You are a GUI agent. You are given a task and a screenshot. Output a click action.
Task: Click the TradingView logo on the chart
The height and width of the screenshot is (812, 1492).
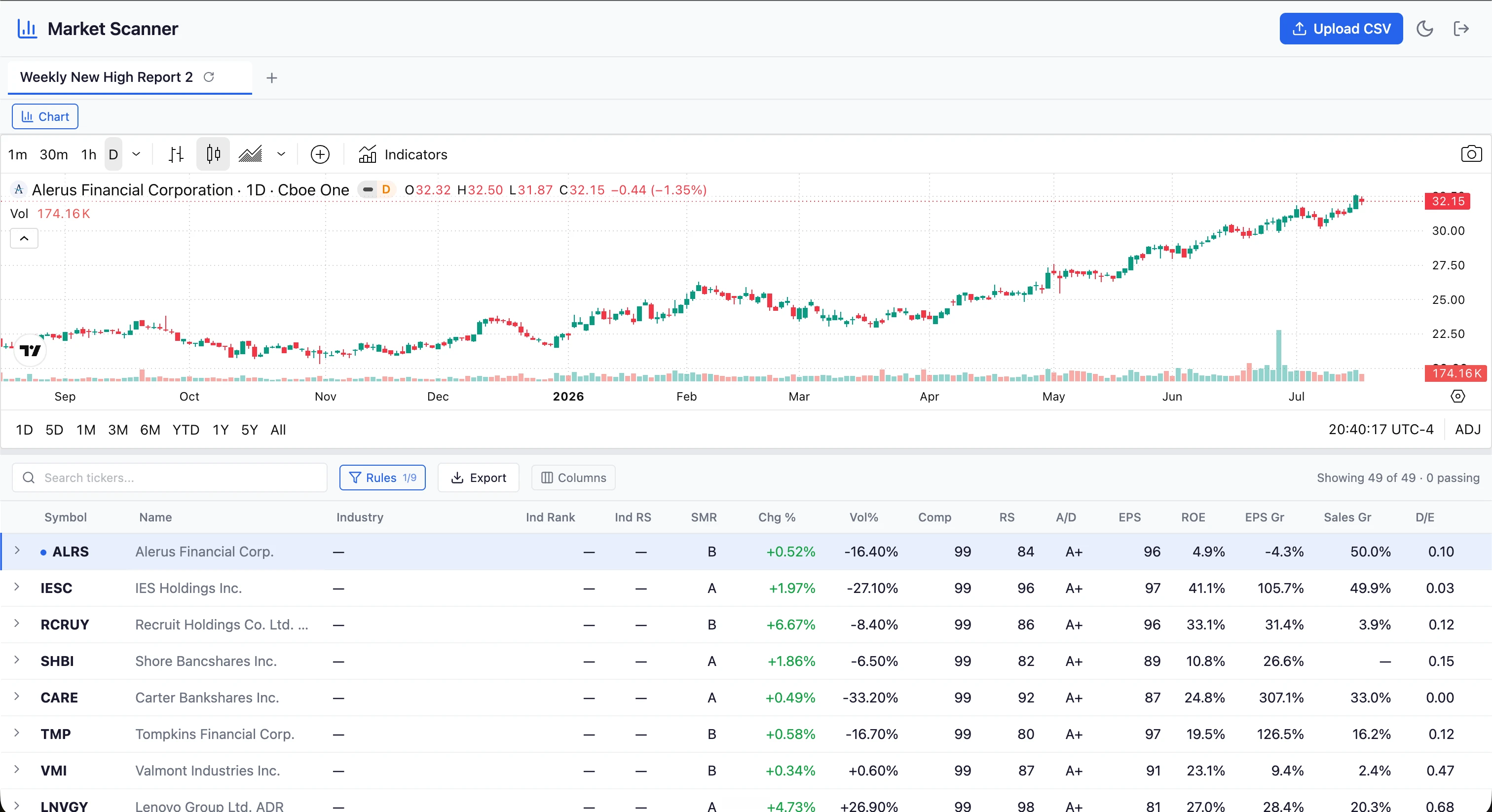(x=30, y=350)
